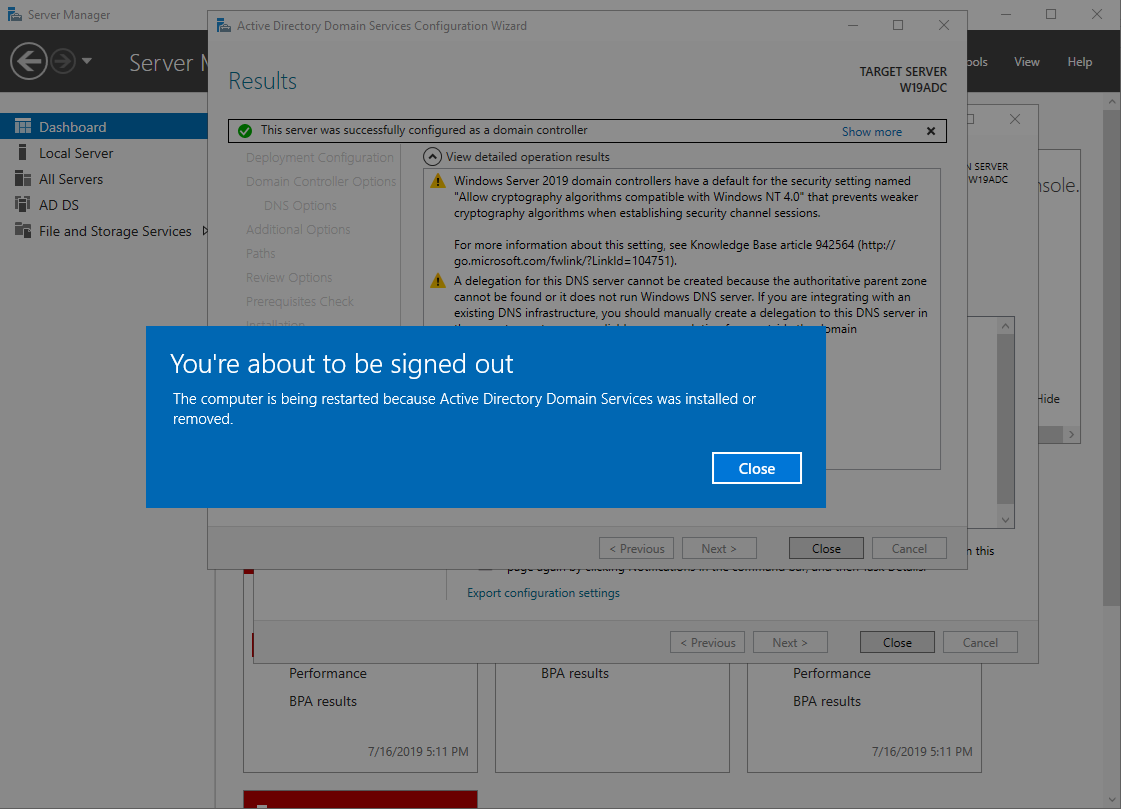Click the 'You're about to be signed out' heading
This screenshot has height=809, width=1121.
342,364
